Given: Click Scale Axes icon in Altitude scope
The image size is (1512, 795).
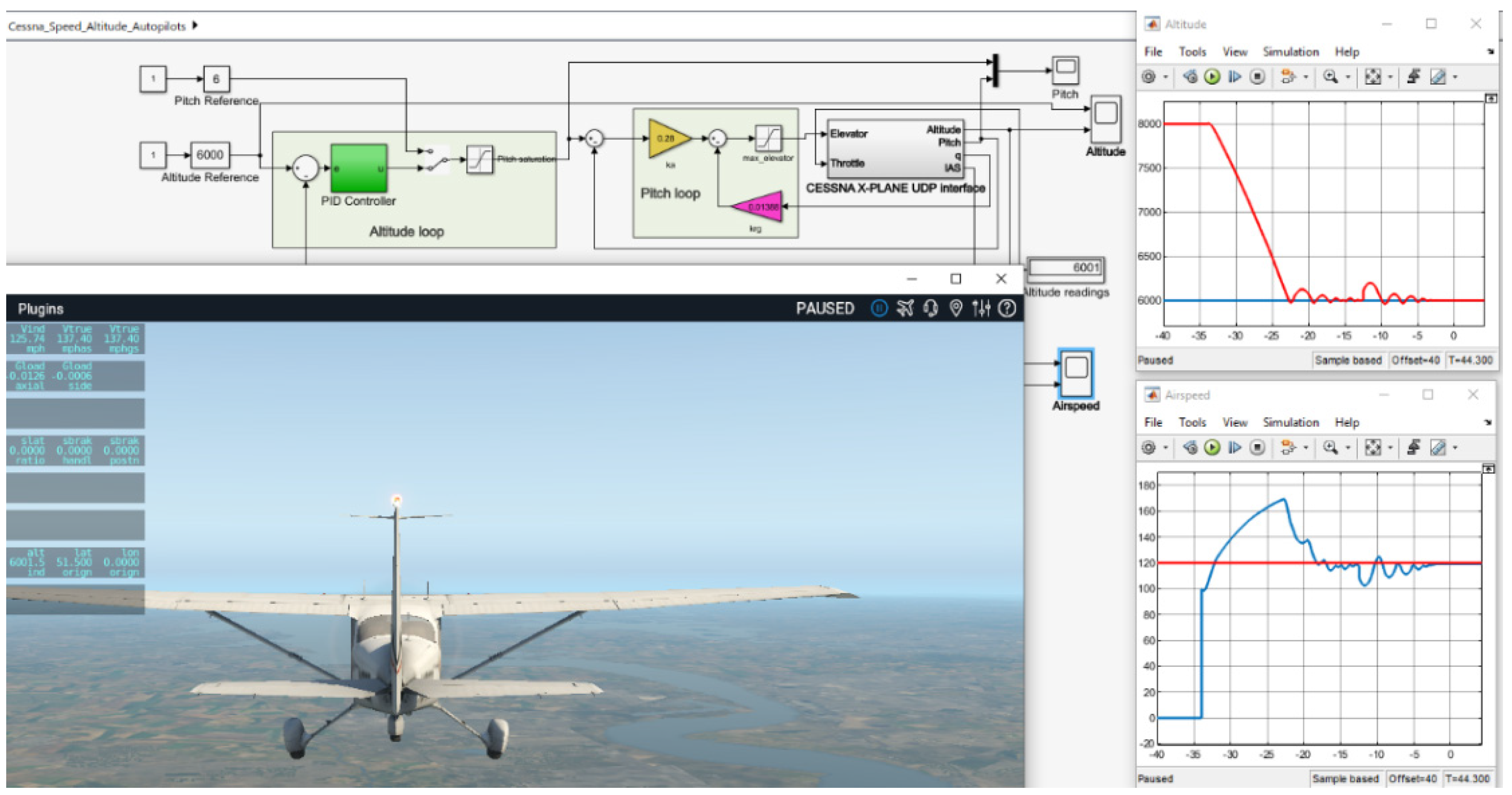Looking at the screenshot, I should coord(1372,77).
